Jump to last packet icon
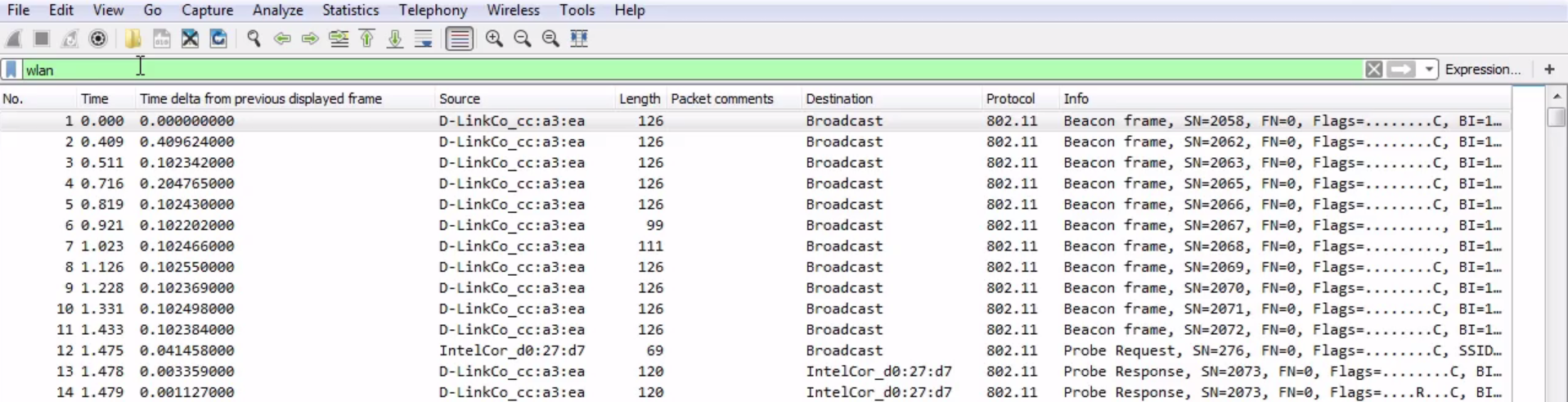Screen dimensions: 1568x402 click(395, 38)
